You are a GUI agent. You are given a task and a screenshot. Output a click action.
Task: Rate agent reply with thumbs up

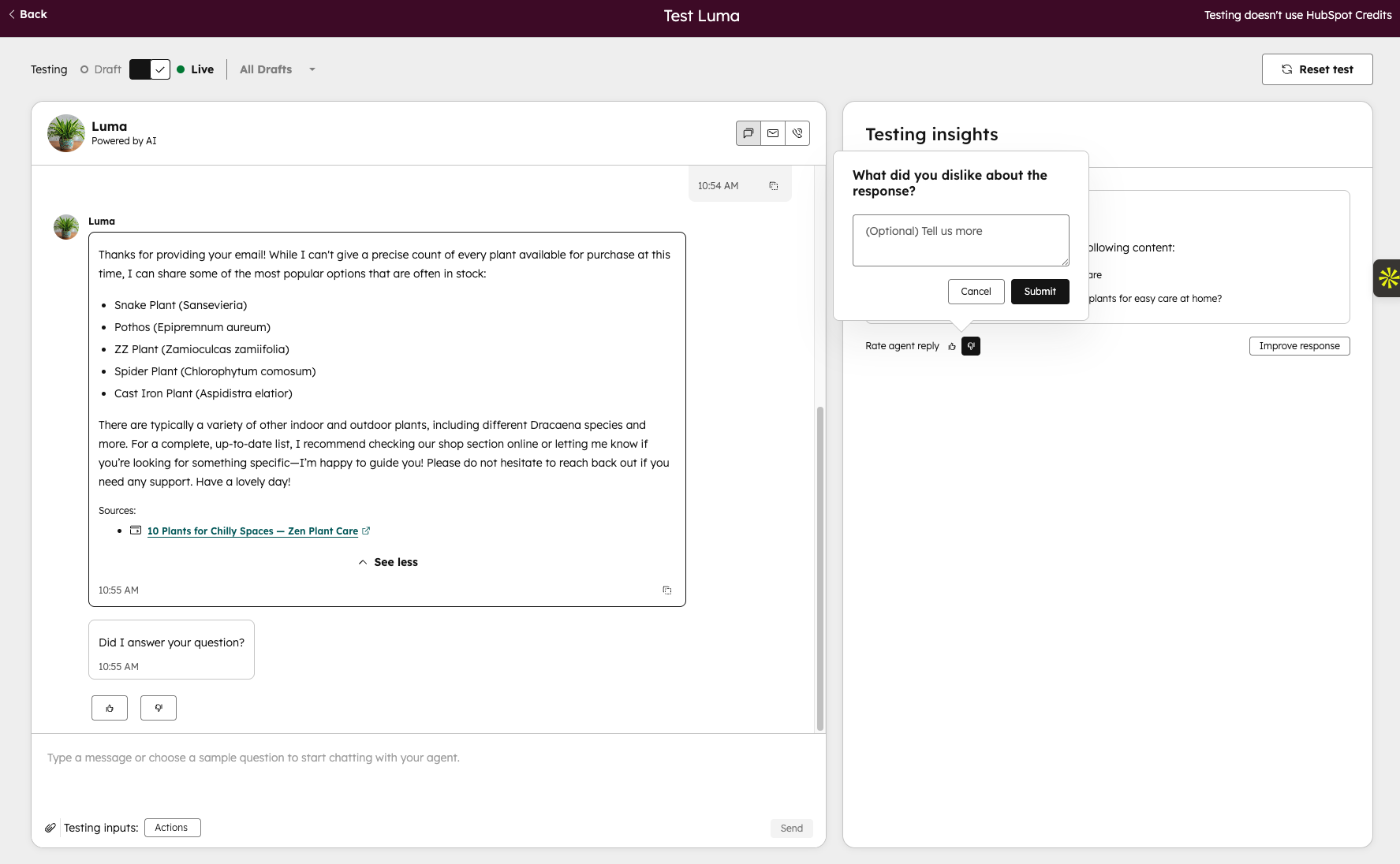(952, 346)
